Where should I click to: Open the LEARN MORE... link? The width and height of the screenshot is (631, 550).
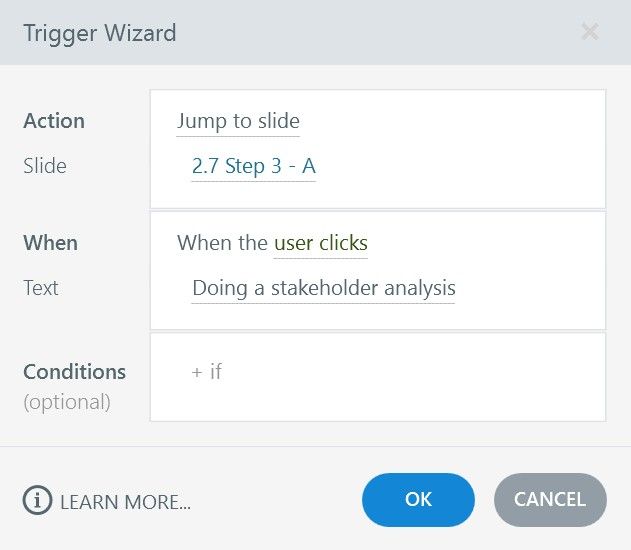pos(125,501)
